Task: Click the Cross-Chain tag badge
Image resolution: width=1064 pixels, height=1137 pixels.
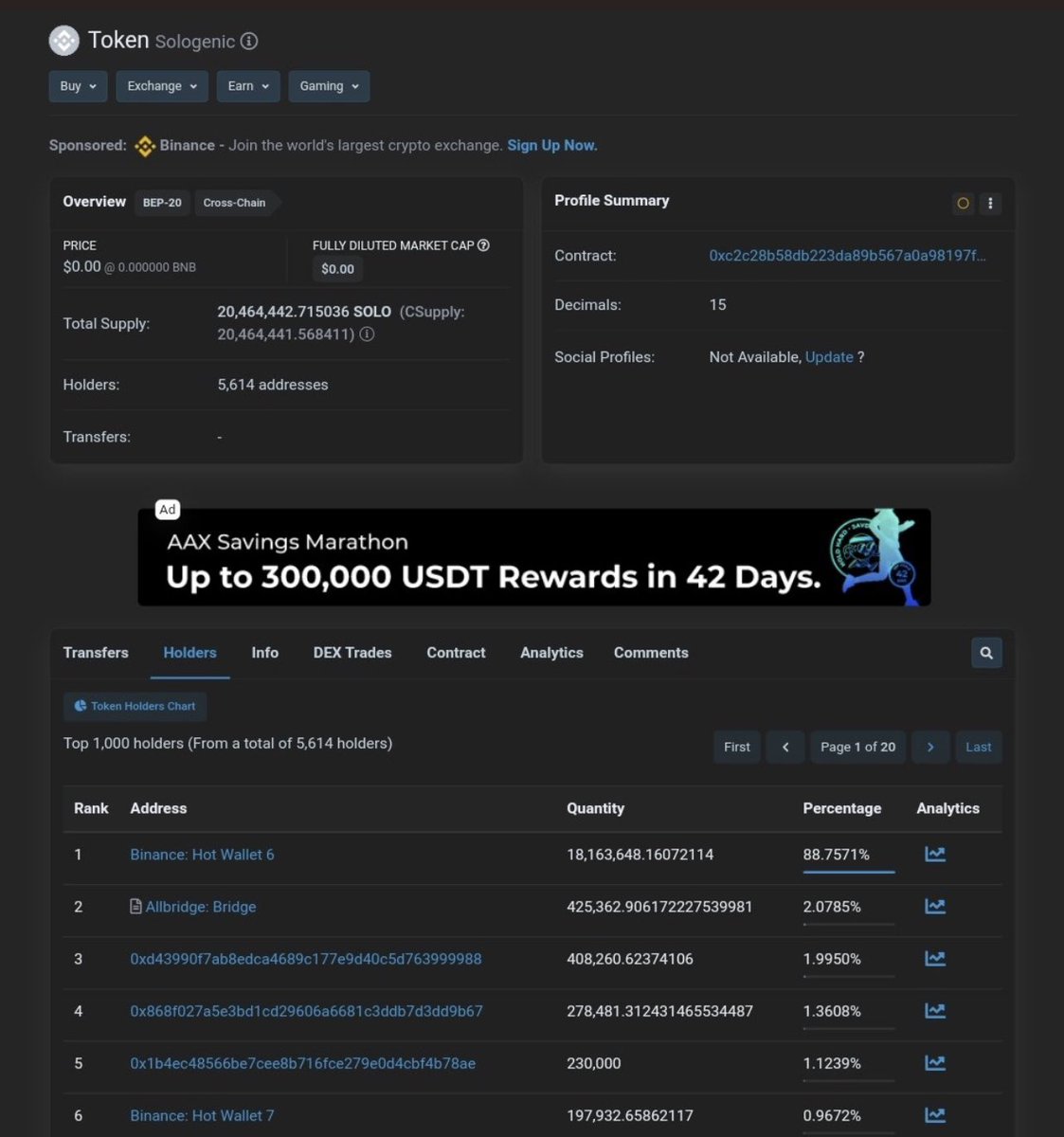Action: coord(234,203)
